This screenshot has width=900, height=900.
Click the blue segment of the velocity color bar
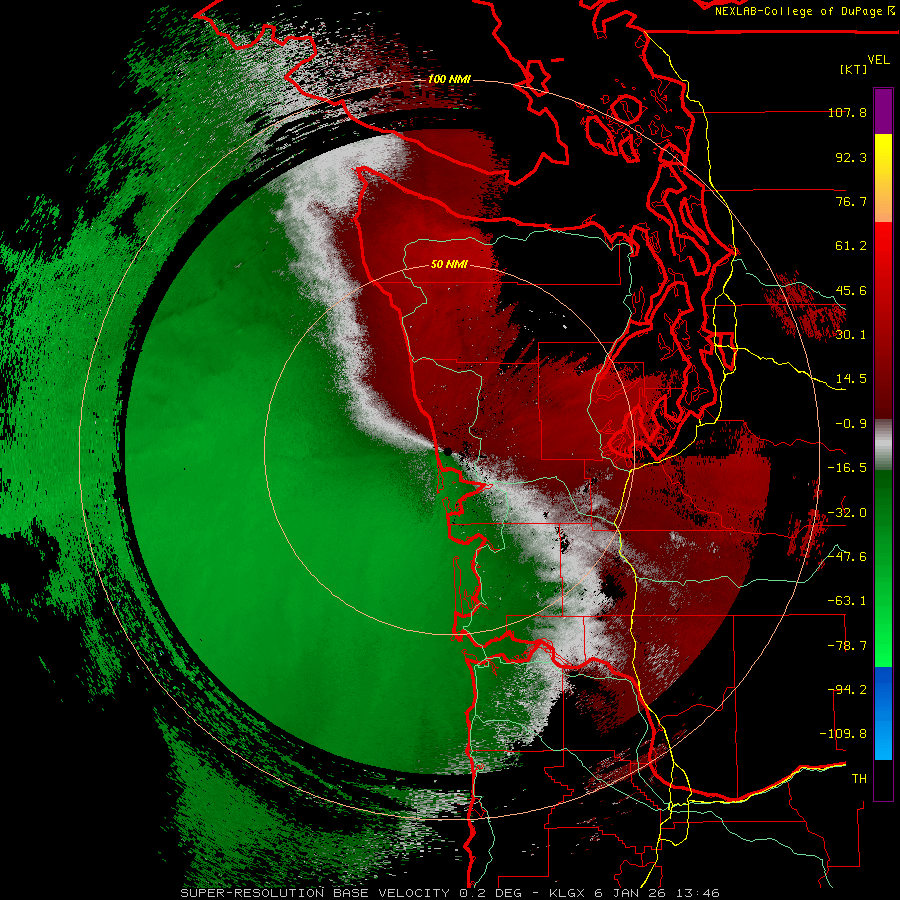[883, 712]
